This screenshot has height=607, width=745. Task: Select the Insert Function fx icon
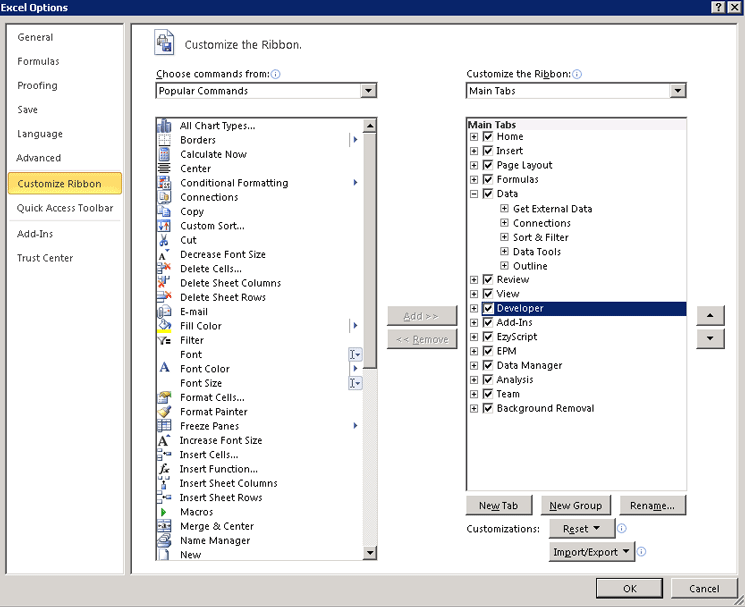[x=164, y=469]
